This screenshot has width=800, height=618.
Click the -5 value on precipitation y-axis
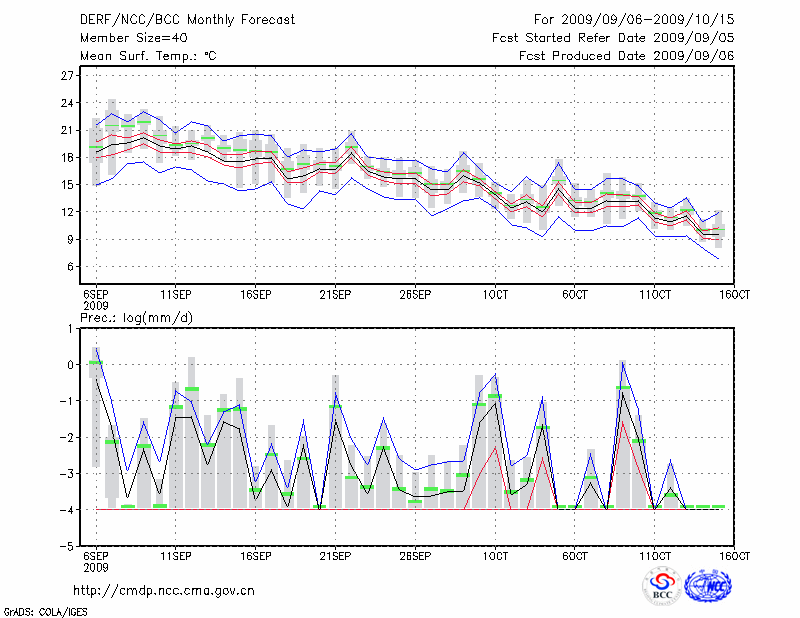coord(68,547)
